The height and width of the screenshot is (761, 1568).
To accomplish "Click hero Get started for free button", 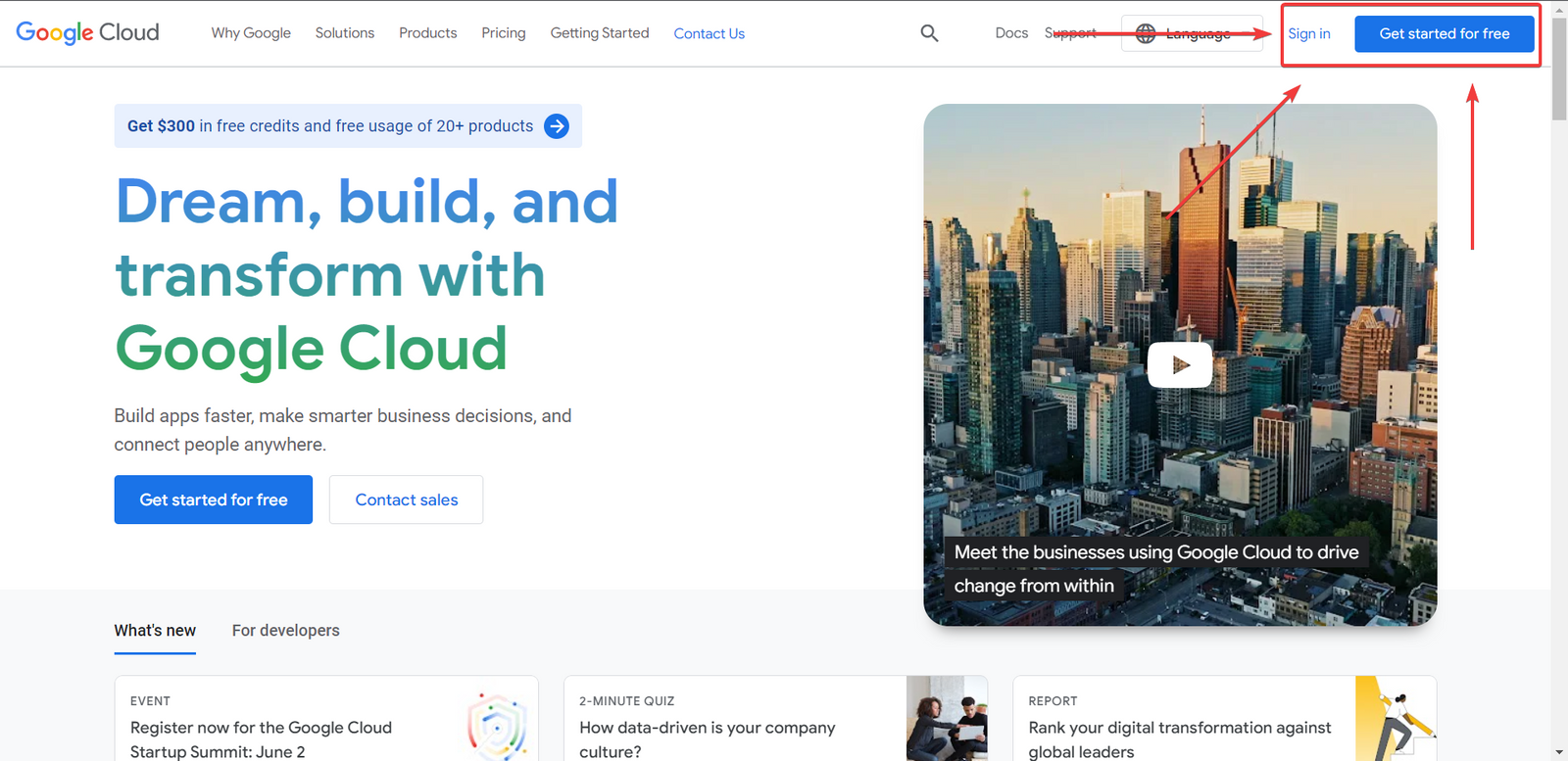I will pyautogui.click(x=214, y=499).
